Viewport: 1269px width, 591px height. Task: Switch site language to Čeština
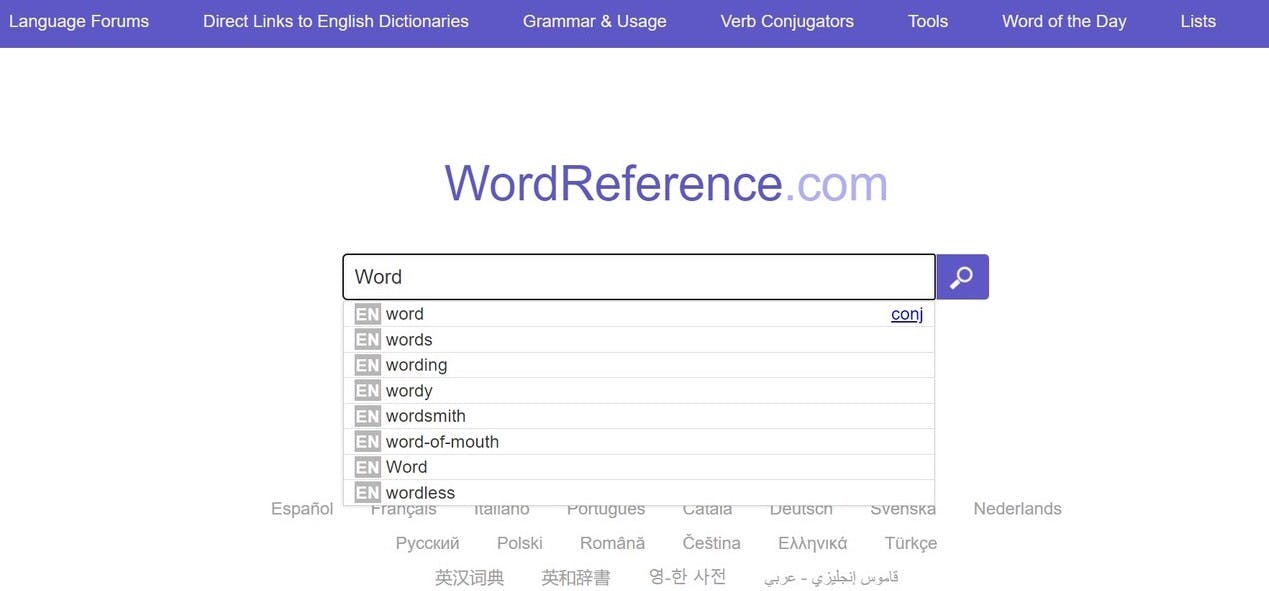[712, 543]
